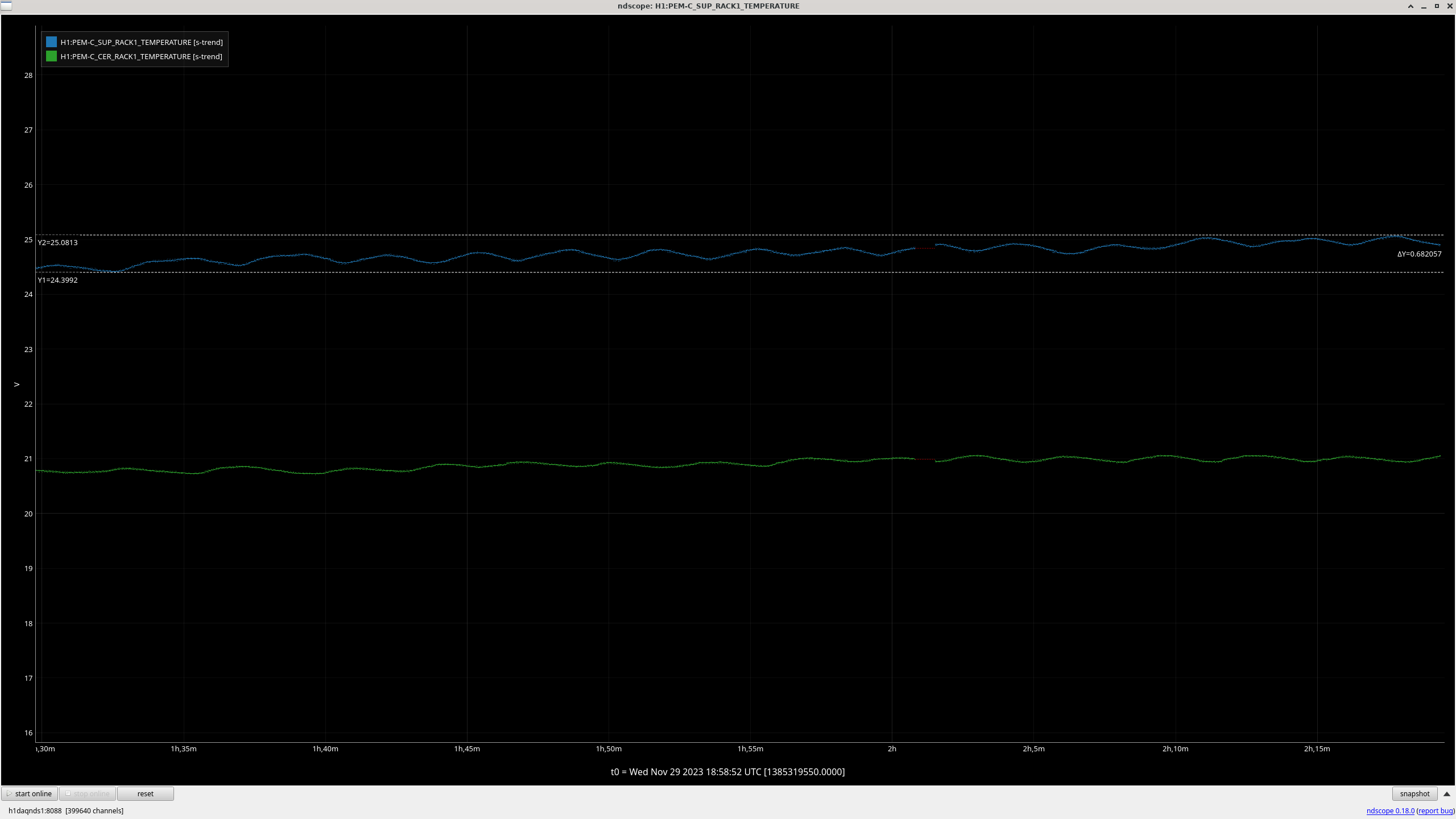Image resolution: width=1456 pixels, height=819 pixels.
Task: Maximize the ndscope window
Action: (1437, 6)
